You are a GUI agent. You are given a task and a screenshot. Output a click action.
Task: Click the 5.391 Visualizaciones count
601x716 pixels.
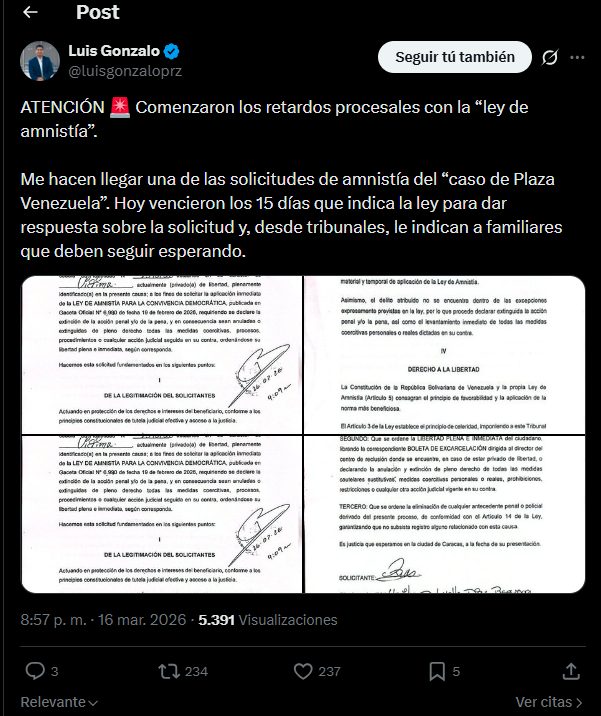(268, 620)
